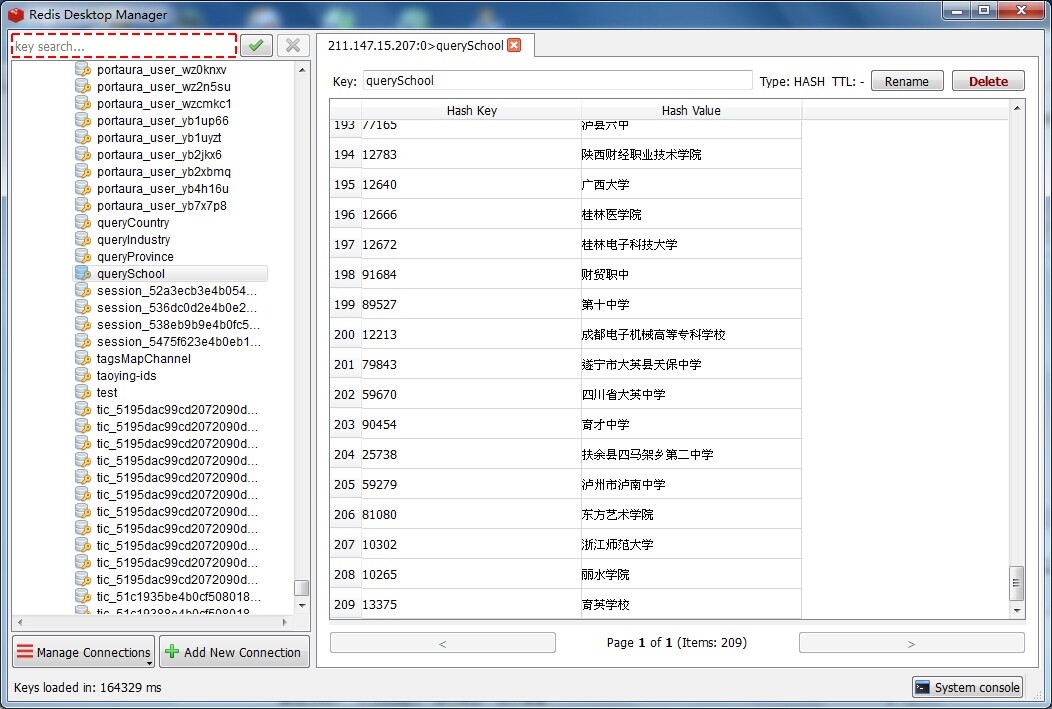
Task: Click the green plus icon on Add New Connection
Action: (172, 651)
